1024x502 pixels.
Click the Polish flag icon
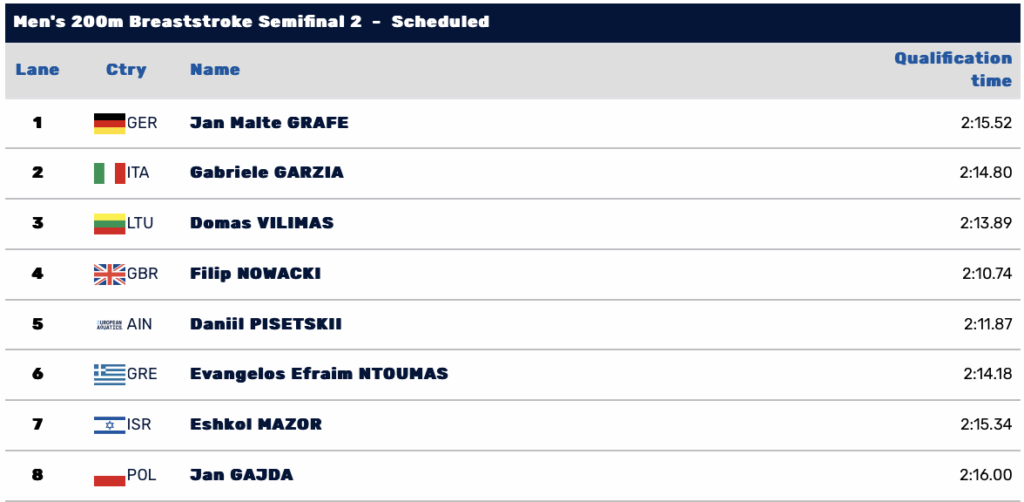click(x=109, y=475)
